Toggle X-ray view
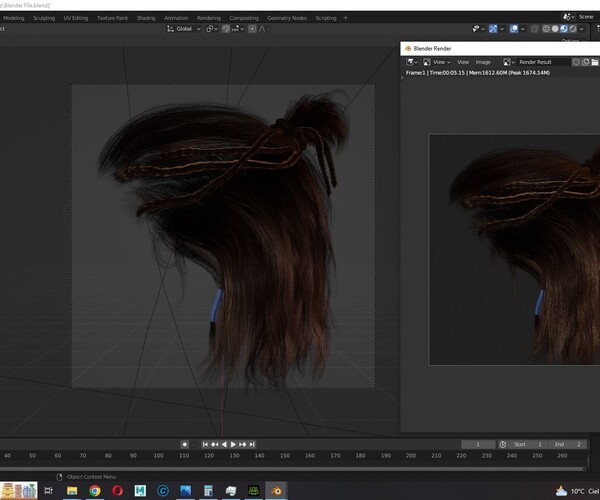Screen dimensions: 600x500 (x=535, y=29)
